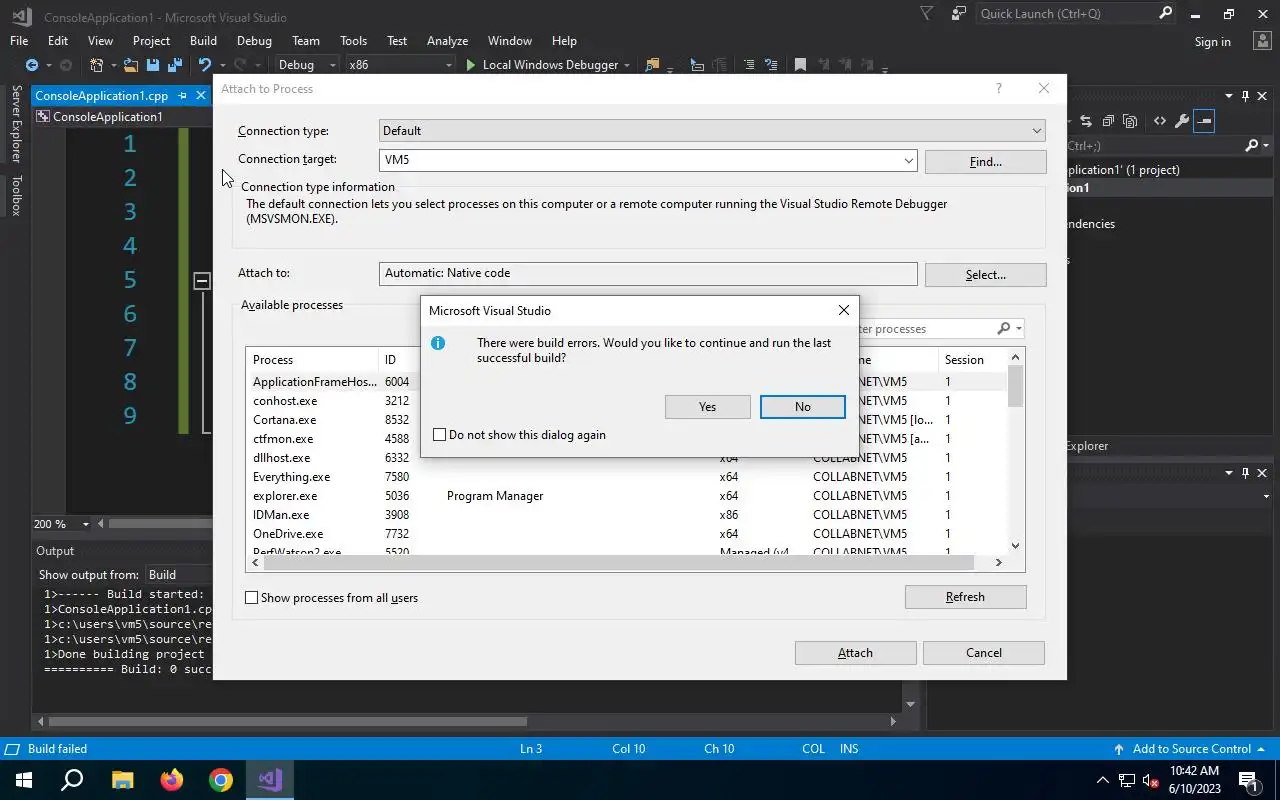Open the editor zoom 200 % dropdown
The image size is (1280, 800).
pyautogui.click(x=85, y=524)
